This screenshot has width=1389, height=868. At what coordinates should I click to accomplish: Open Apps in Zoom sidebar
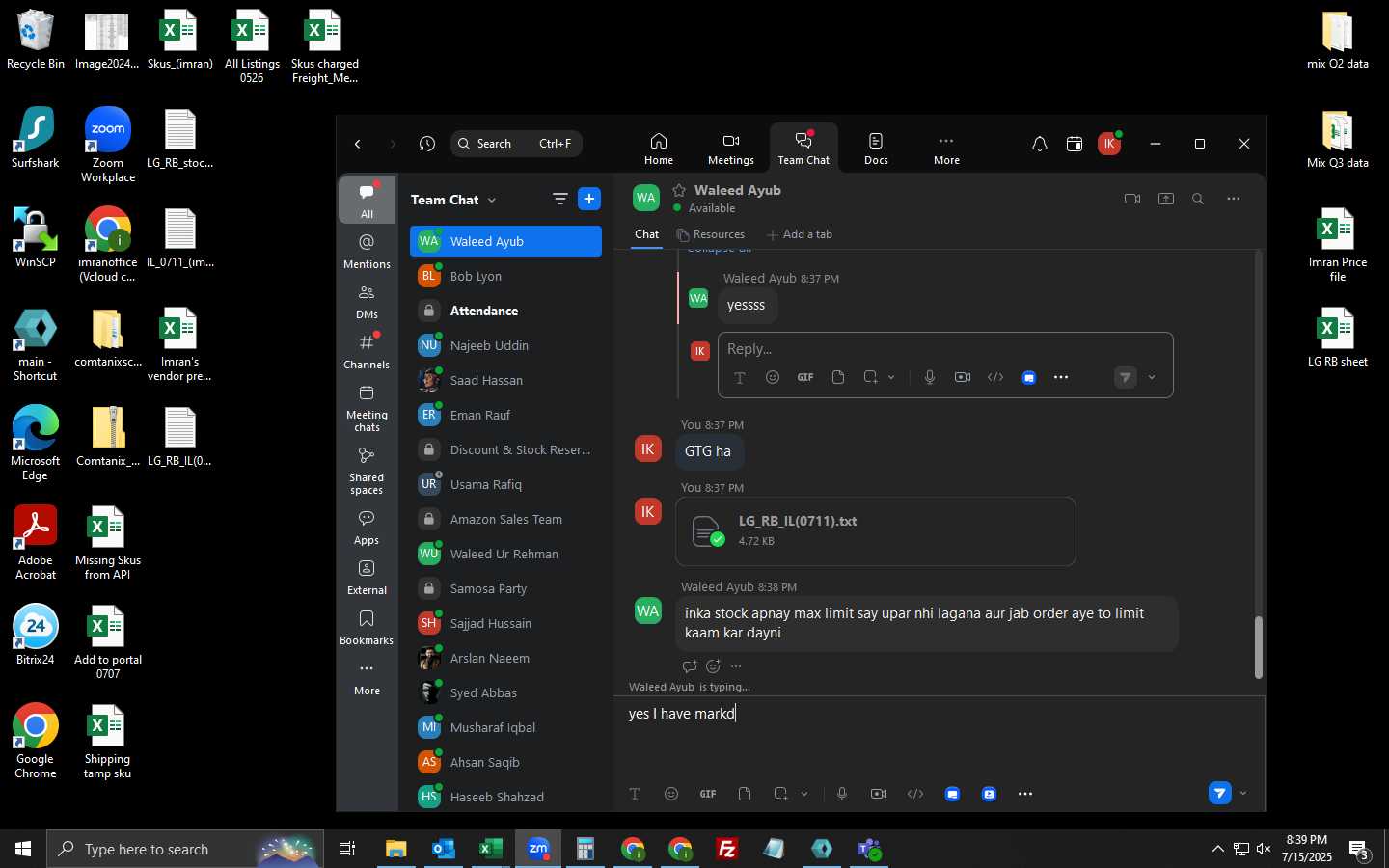(367, 527)
